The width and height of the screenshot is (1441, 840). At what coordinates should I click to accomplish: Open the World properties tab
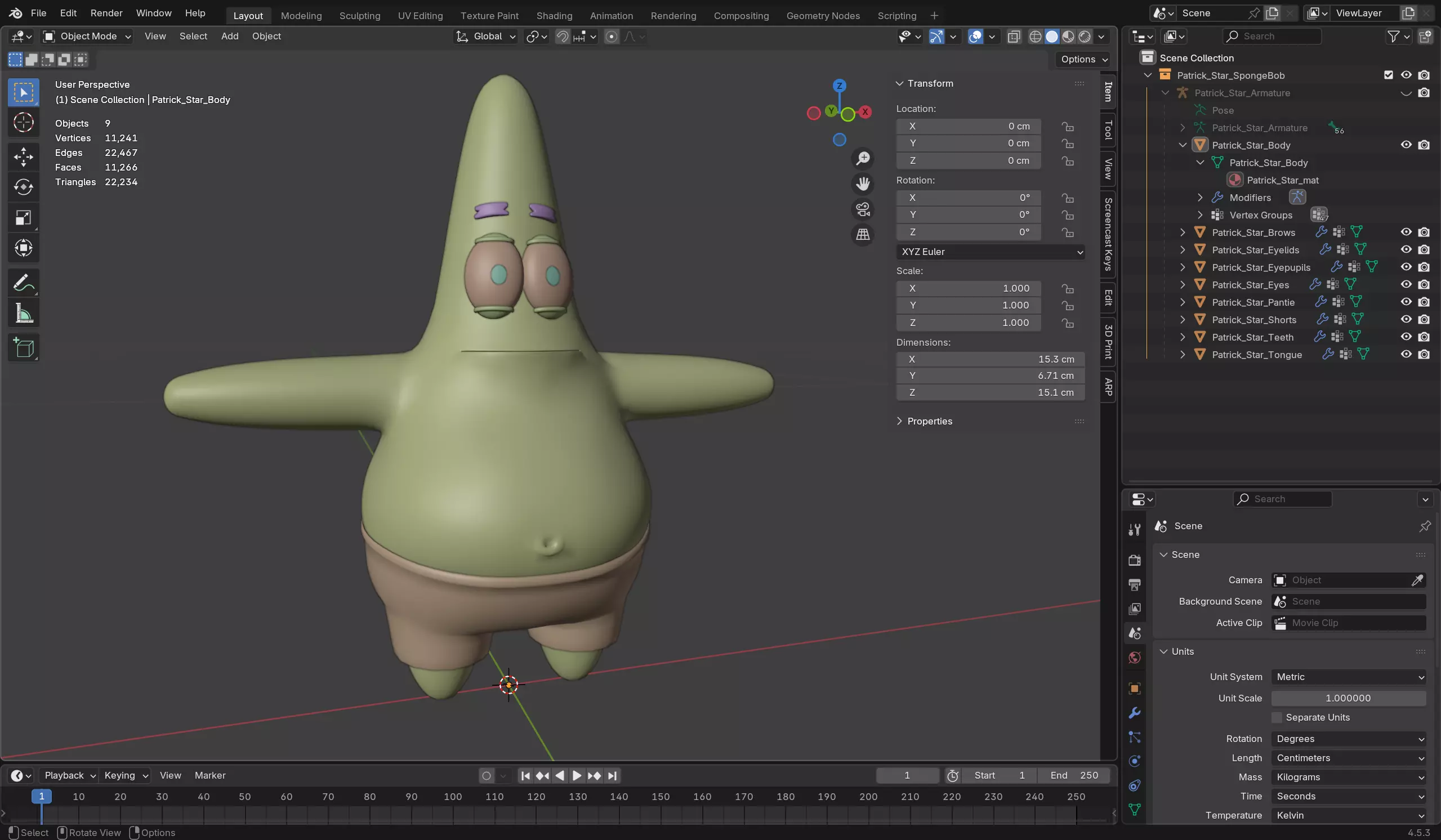coord(1135,658)
